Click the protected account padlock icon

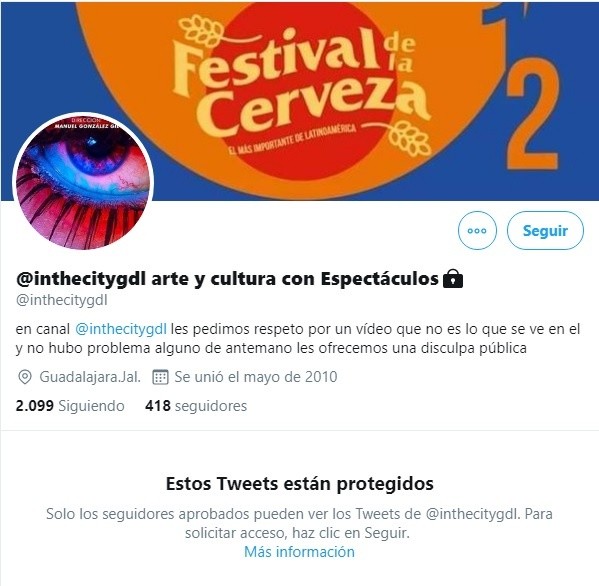452,278
